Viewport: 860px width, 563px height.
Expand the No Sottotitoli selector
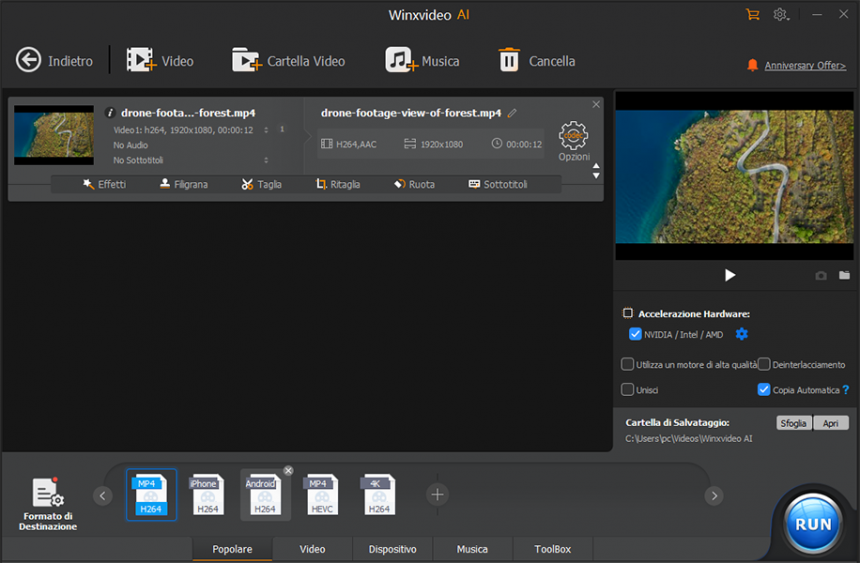[x=266, y=160]
